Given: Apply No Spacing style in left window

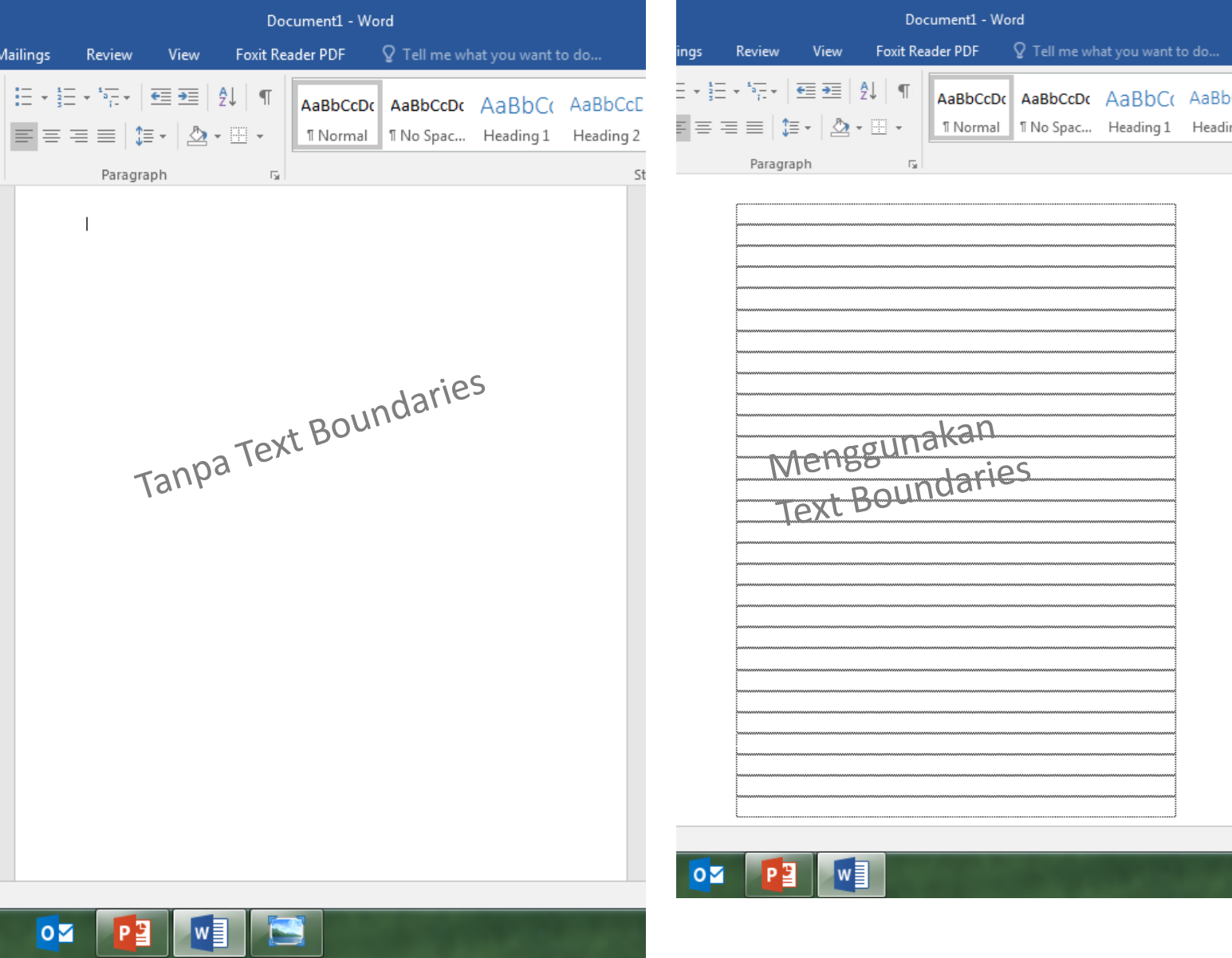Looking at the screenshot, I should [x=427, y=117].
